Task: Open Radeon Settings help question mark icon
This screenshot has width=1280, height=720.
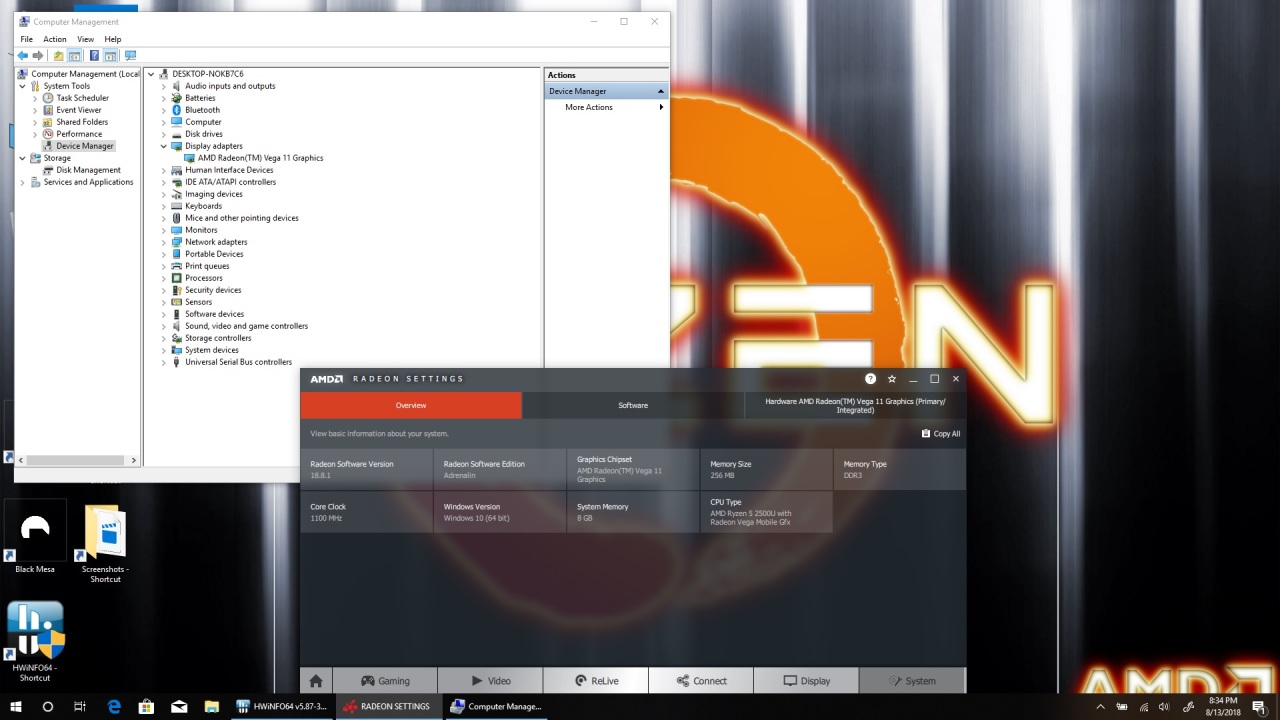Action: point(870,379)
